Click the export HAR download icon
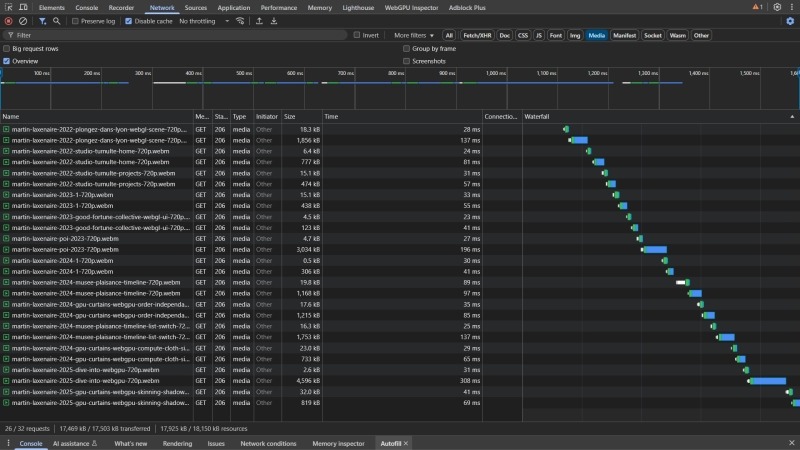This screenshot has width=800, height=450. pos(274,21)
